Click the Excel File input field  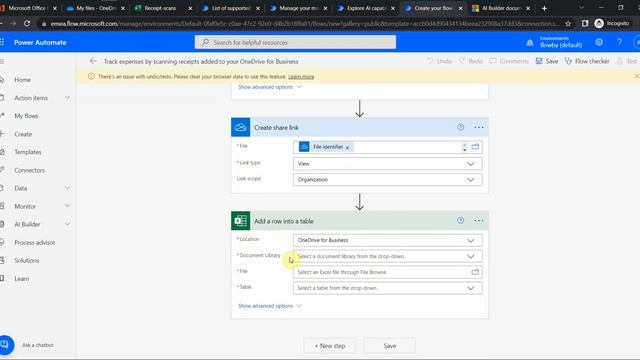click(x=387, y=272)
